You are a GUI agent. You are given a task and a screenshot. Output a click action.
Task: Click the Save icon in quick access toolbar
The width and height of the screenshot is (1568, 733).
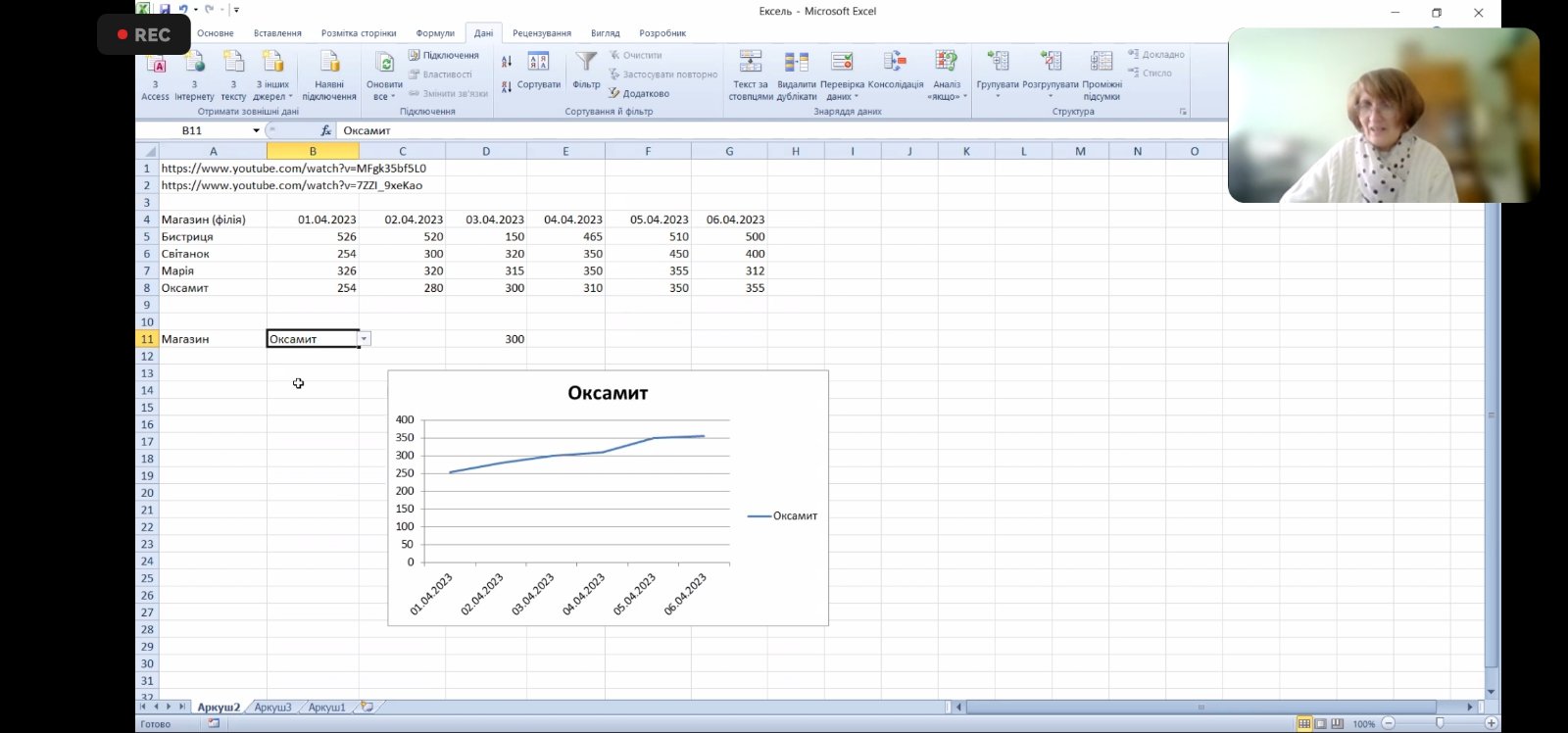[x=165, y=10]
